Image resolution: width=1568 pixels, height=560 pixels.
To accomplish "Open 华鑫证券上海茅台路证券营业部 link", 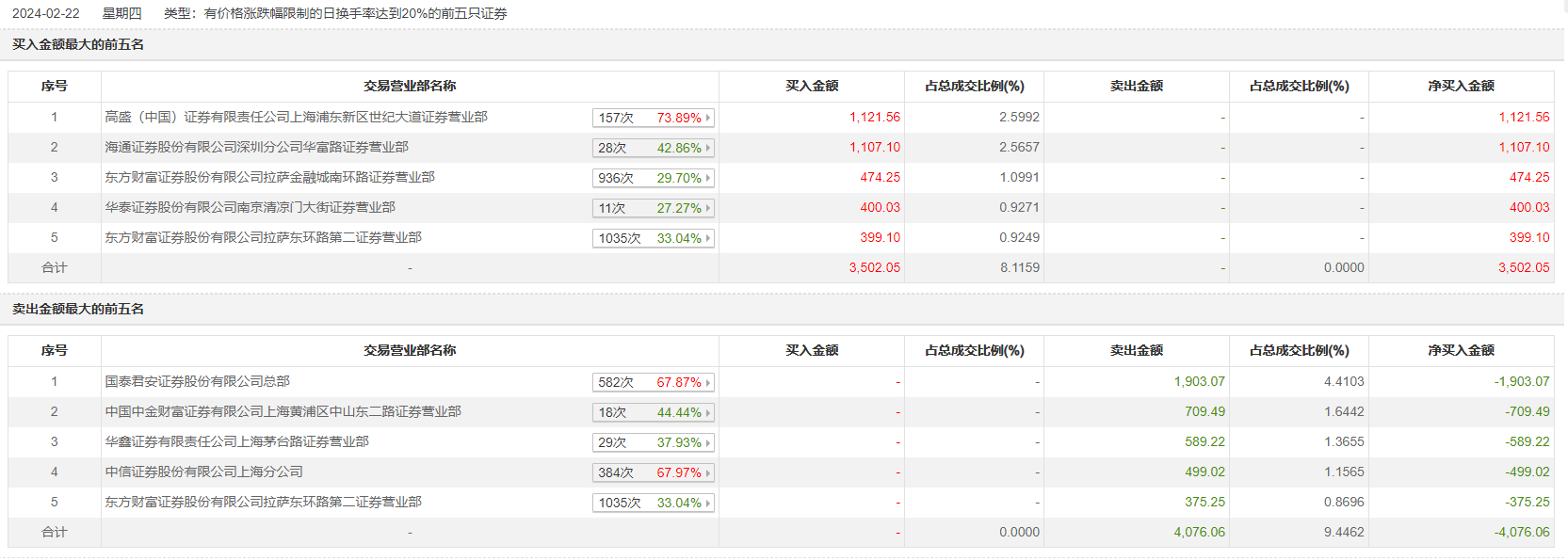I will [x=236, y=441].
